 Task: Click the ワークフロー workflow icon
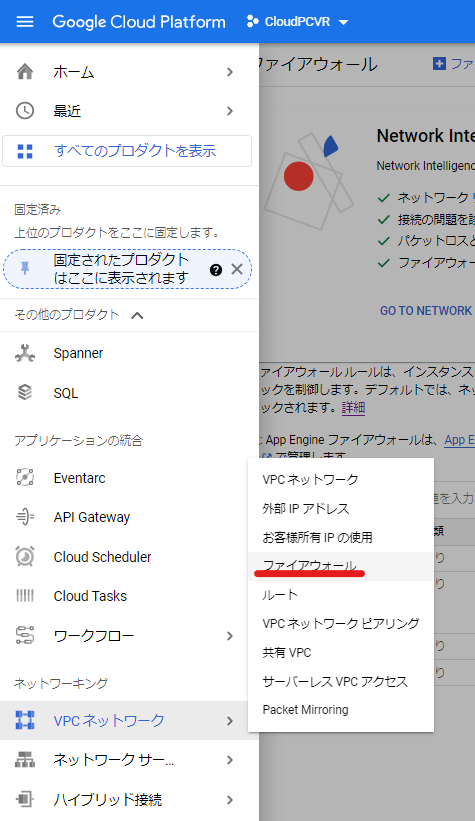pyautogui.click(x=25, y=635)
